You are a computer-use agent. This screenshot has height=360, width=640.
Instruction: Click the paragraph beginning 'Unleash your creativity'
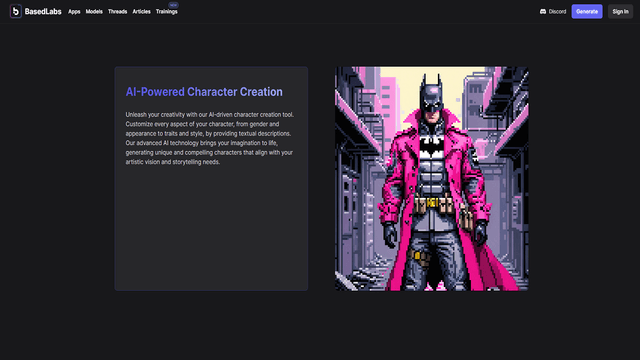click(x=209, y=138)
